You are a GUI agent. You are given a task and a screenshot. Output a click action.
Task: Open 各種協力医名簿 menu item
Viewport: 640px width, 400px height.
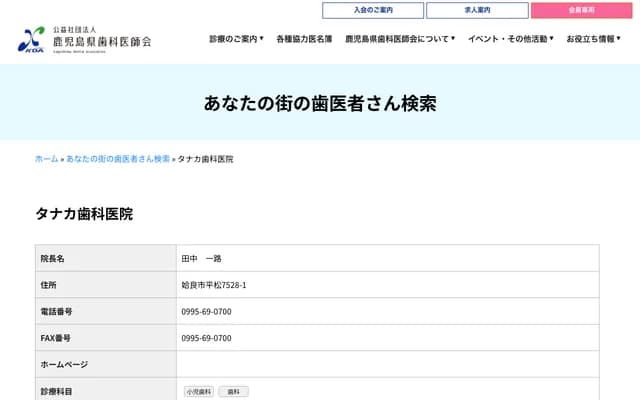[x=304, y=39]
